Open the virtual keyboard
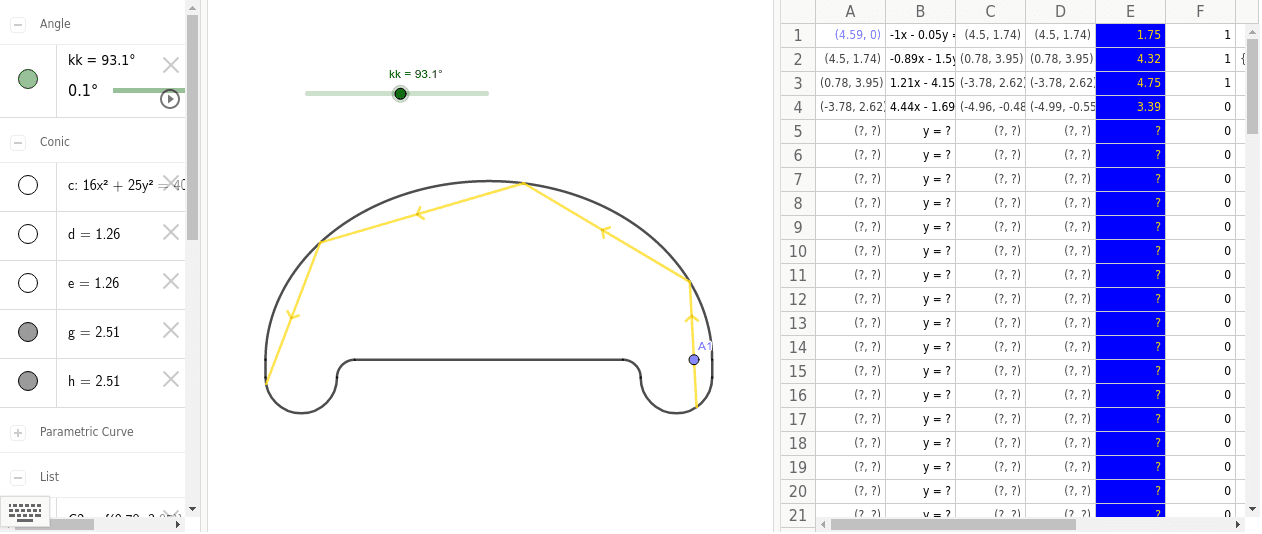 (25, 513)
